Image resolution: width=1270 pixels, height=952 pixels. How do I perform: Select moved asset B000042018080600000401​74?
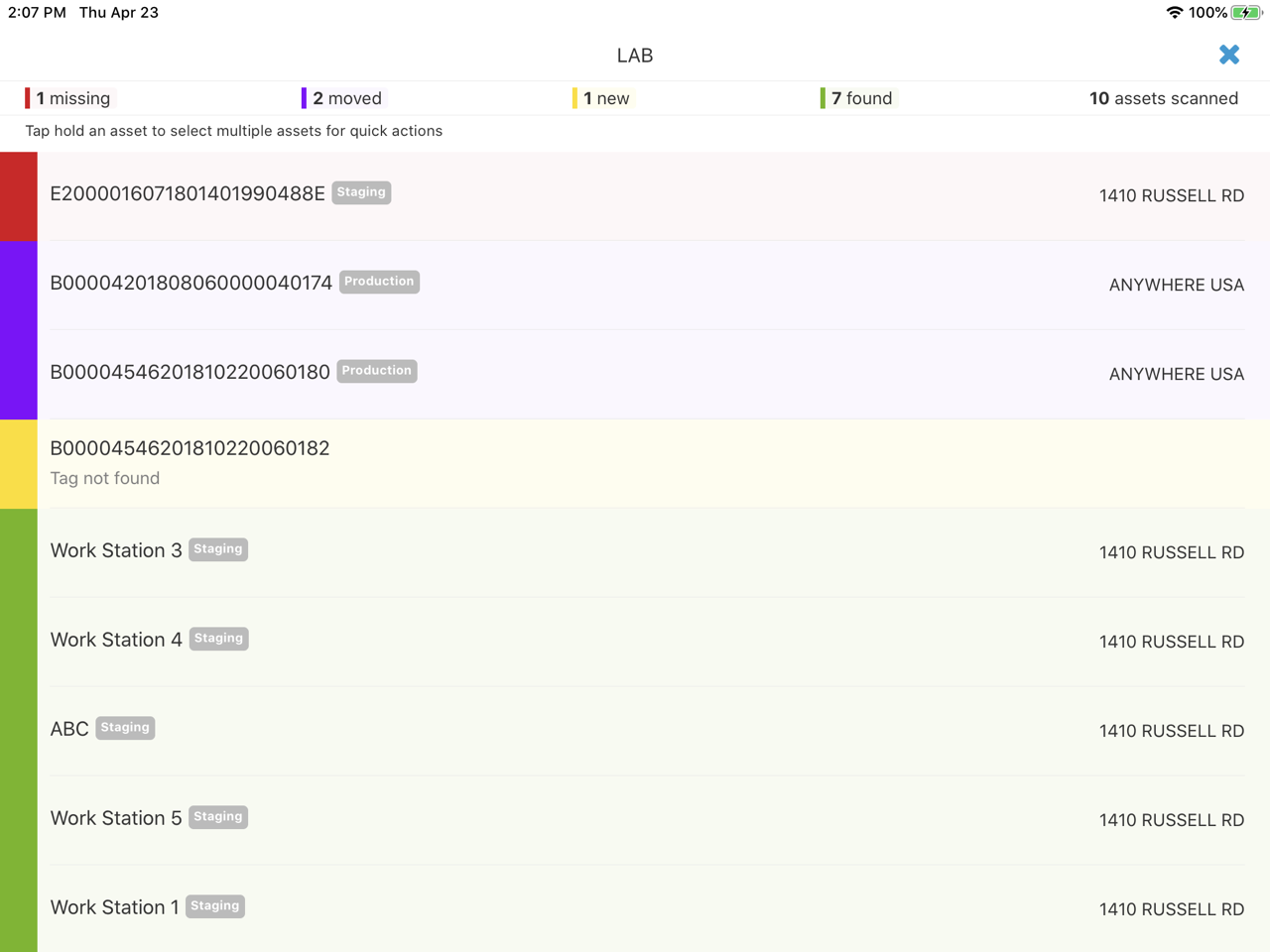tap(635, 286)
